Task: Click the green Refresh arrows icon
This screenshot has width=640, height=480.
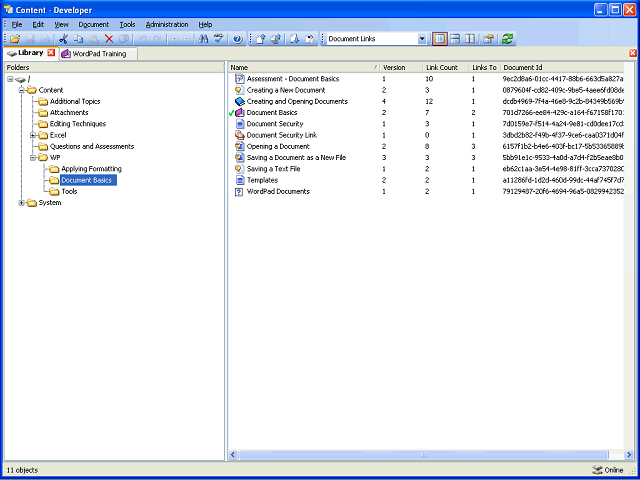Action: [x=507, y=39]
